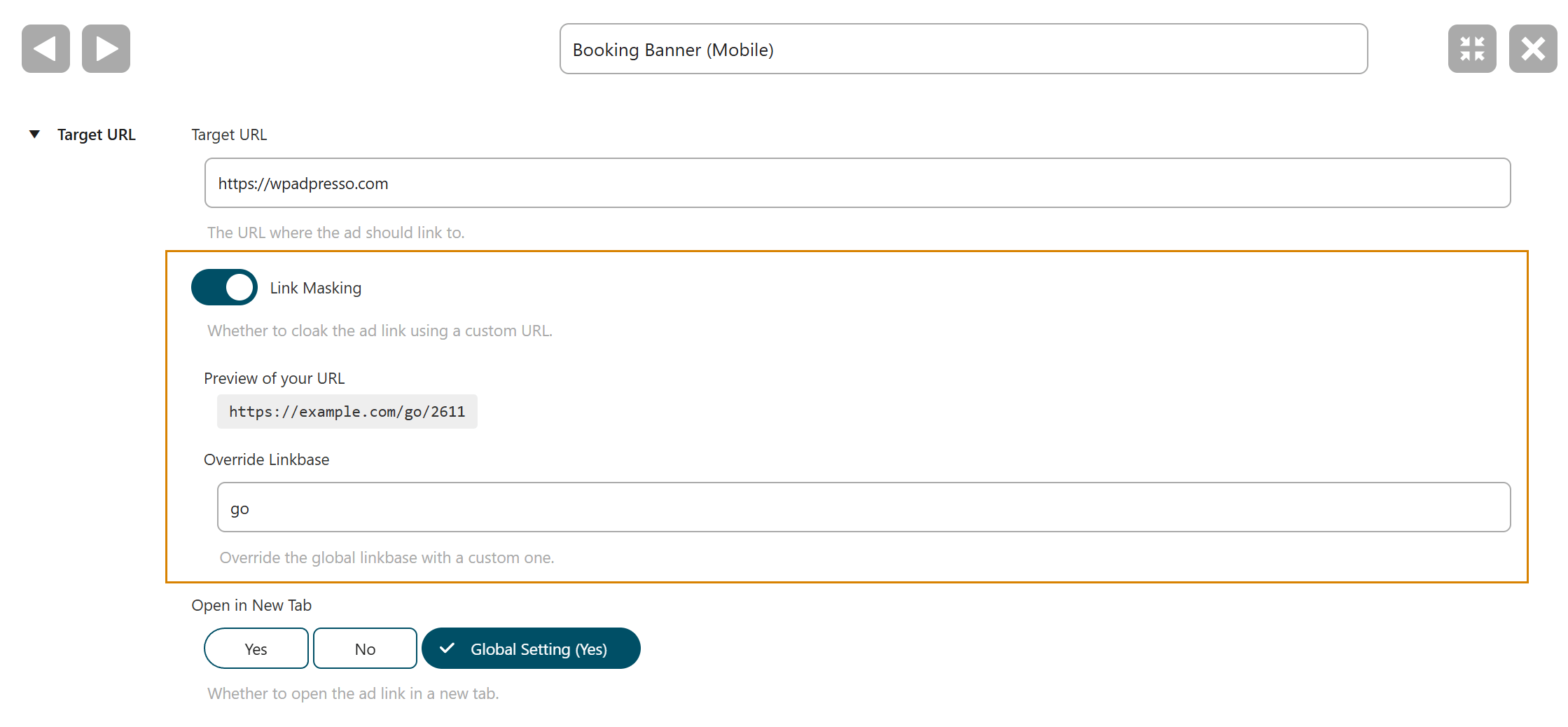Go to the next ad with right arrow
This screenshot has height=727, width=1568.
[x=106, y=49]
